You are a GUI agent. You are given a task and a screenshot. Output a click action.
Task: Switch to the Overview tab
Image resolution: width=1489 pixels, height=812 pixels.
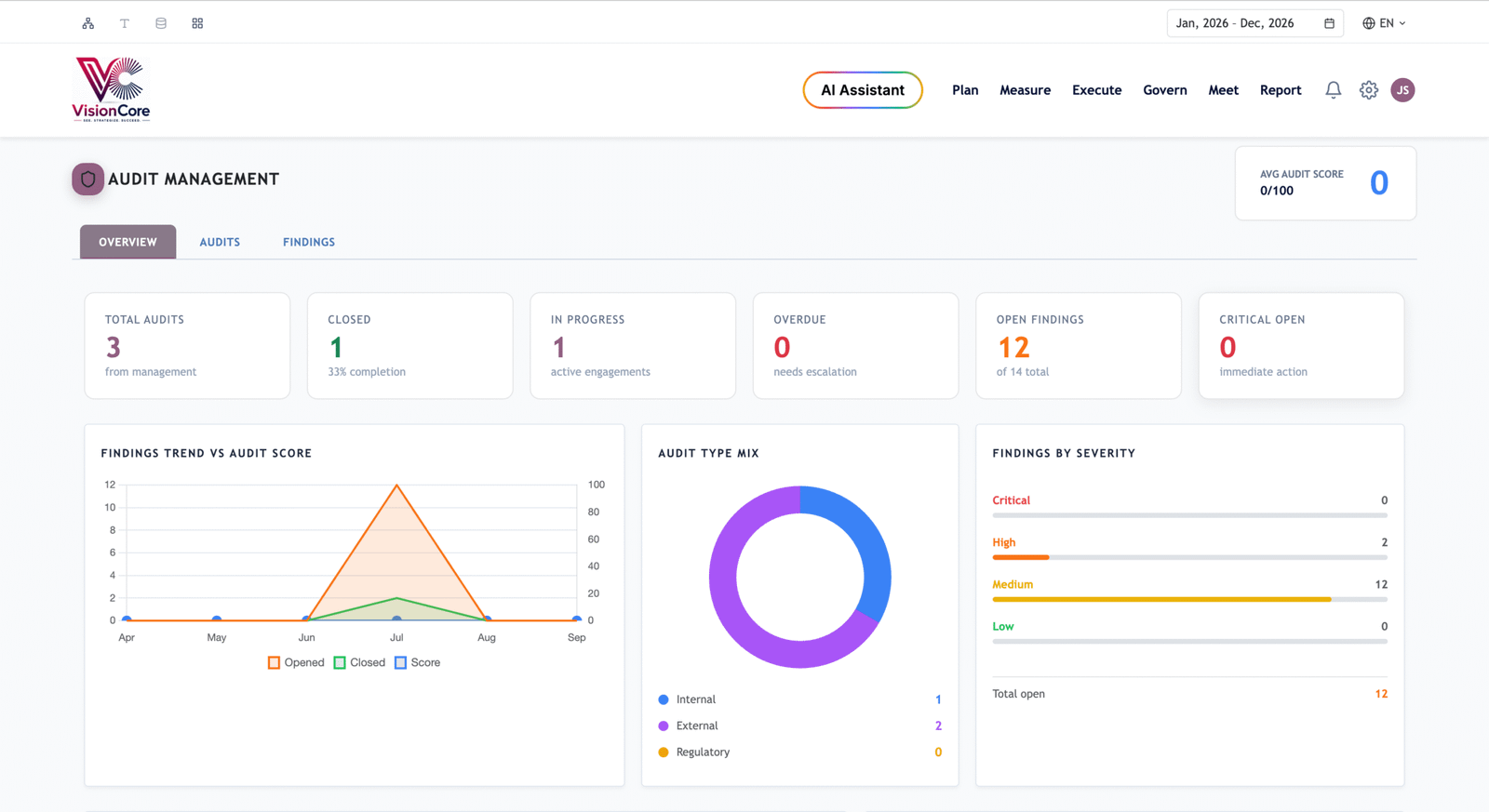pos(128,242)
